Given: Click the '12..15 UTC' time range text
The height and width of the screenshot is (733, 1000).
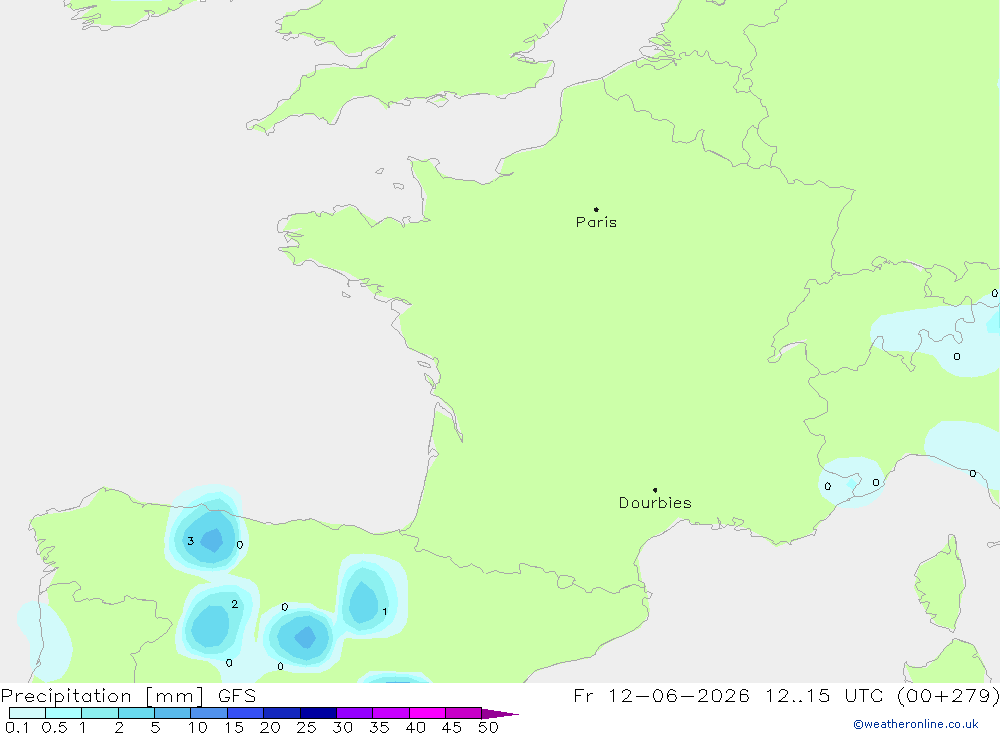Looking at the screenshot, I should tap(825, 696).
